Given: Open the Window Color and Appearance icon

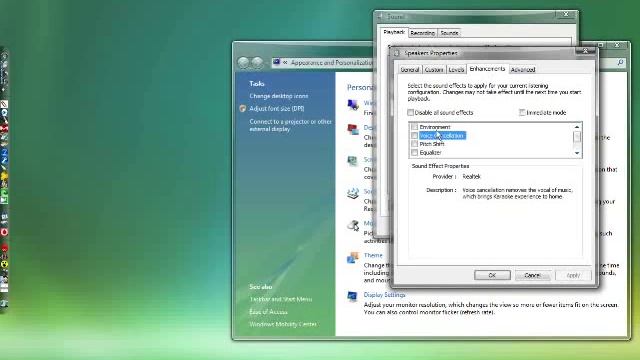Looking at the screenshot, I should click(x=353, y=105).
